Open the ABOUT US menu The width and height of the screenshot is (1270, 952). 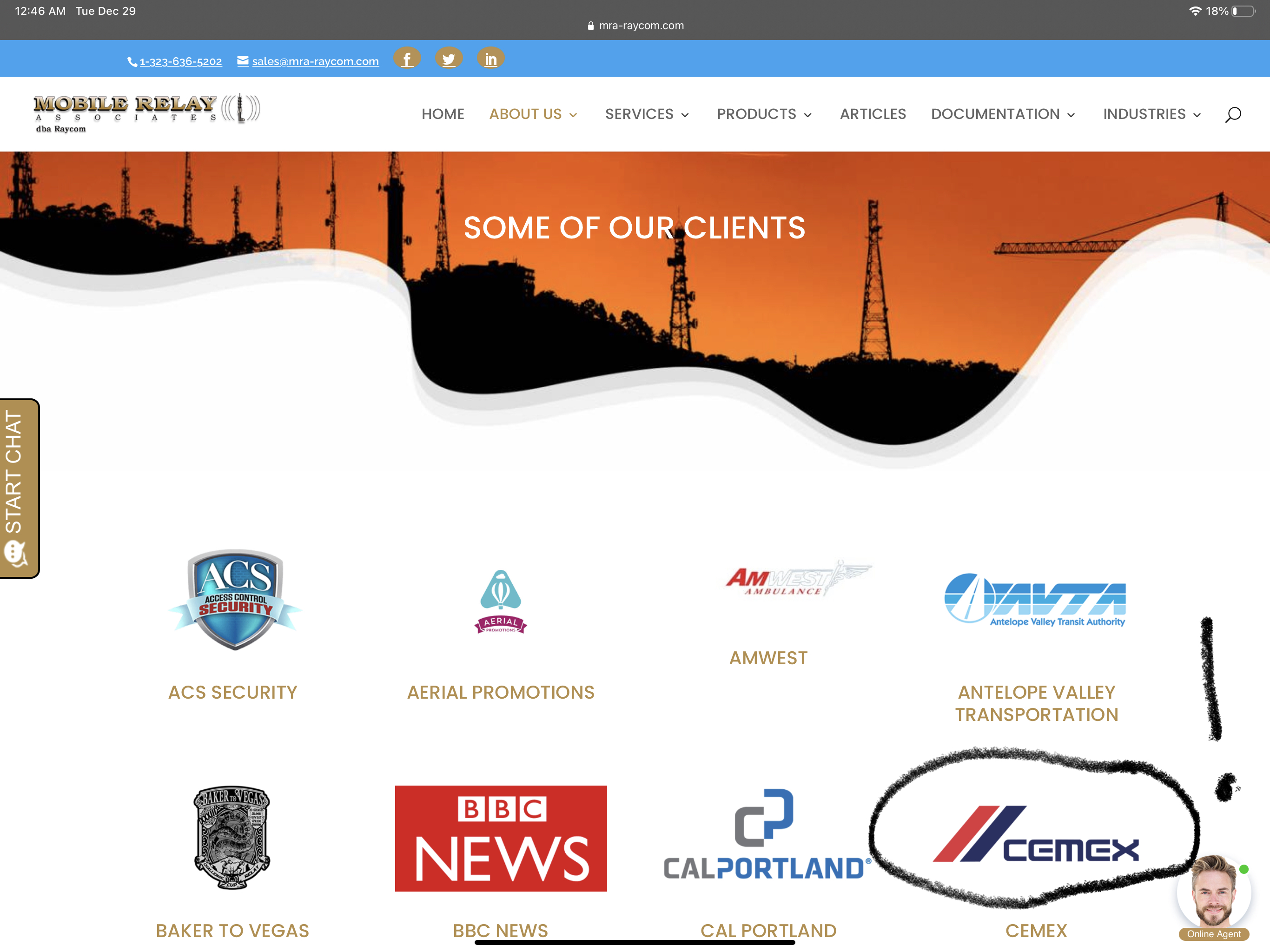click(x=533, y=114)
